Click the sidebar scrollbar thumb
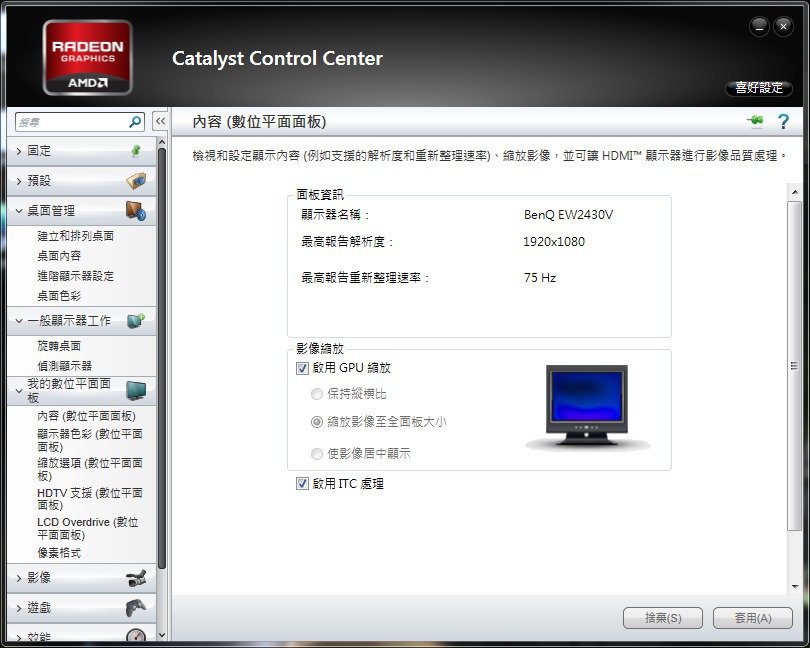Image resolution: width=810 pixels, height=648 pixels. tap(162, 359)
